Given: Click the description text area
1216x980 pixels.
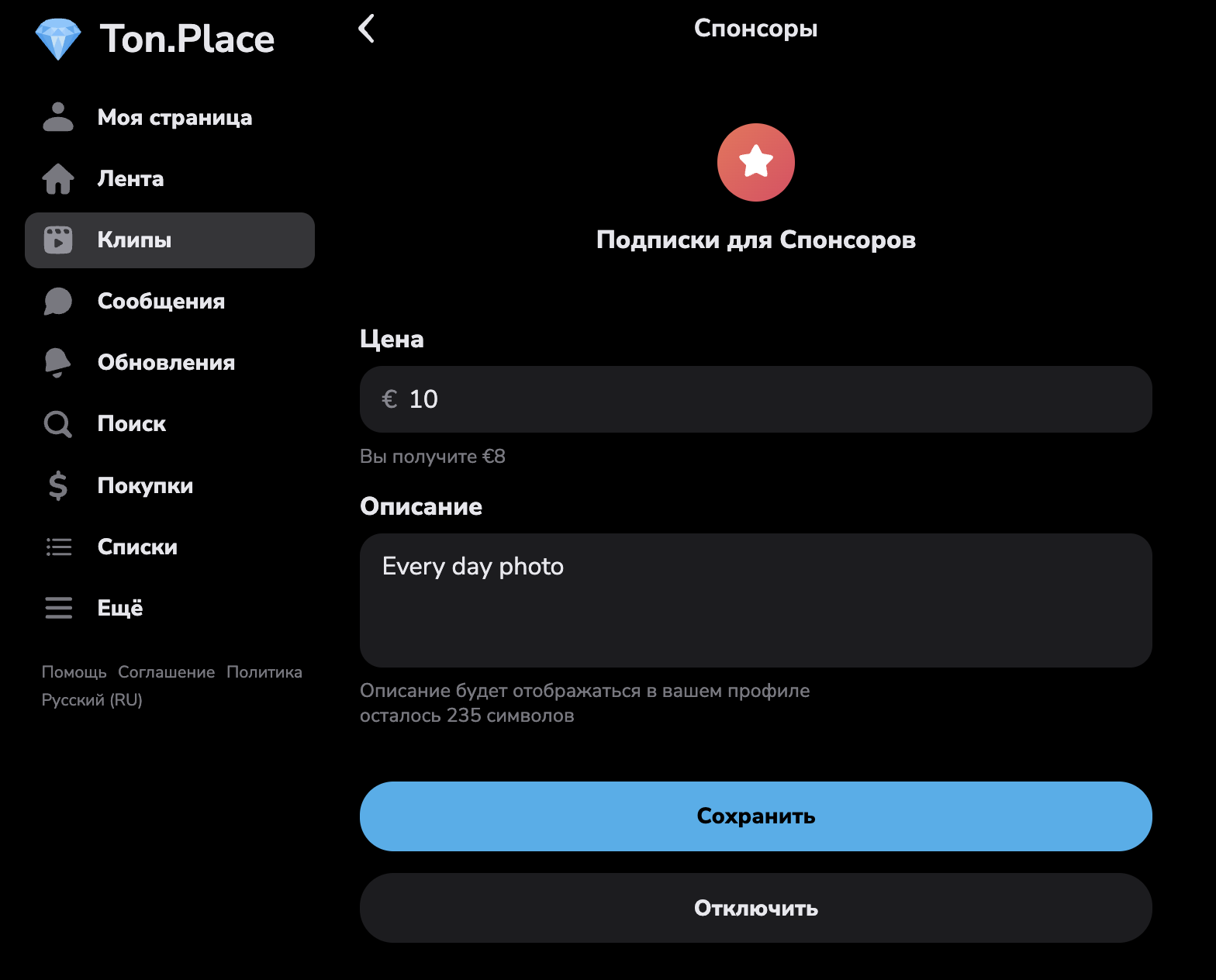Looking at the screenshot, I should 755,600.
